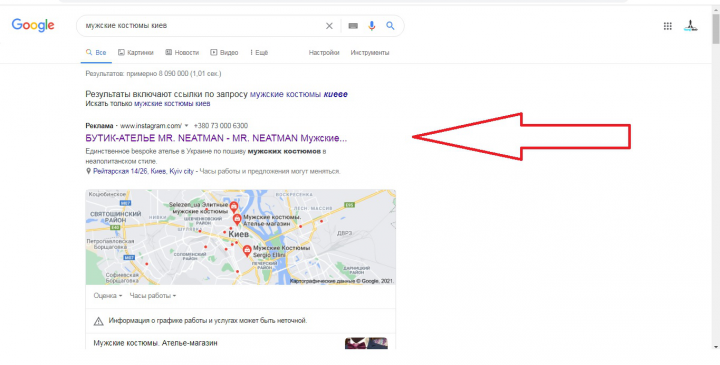The image size is (720, 365).
Task: Open the account profile avatar
Action: coord(691,26)
